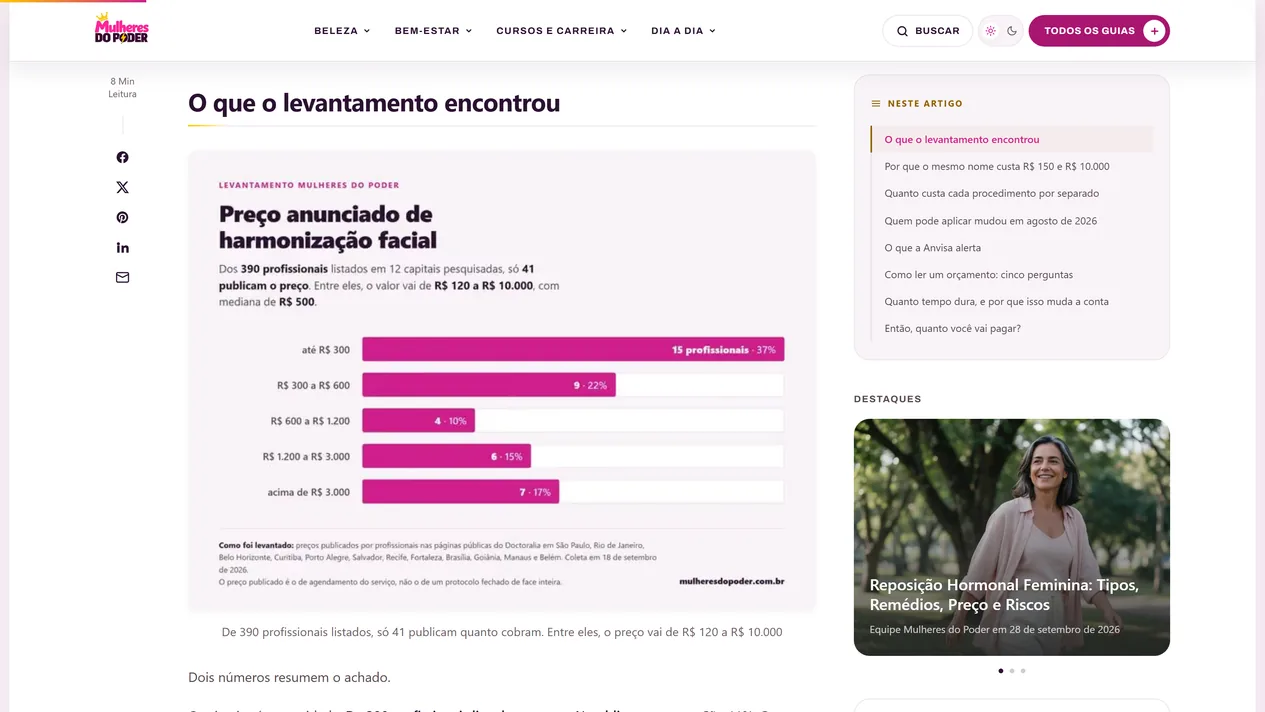Click the 'até R$ 300' chart bar

pyautogui.click(x=573, y=349)
